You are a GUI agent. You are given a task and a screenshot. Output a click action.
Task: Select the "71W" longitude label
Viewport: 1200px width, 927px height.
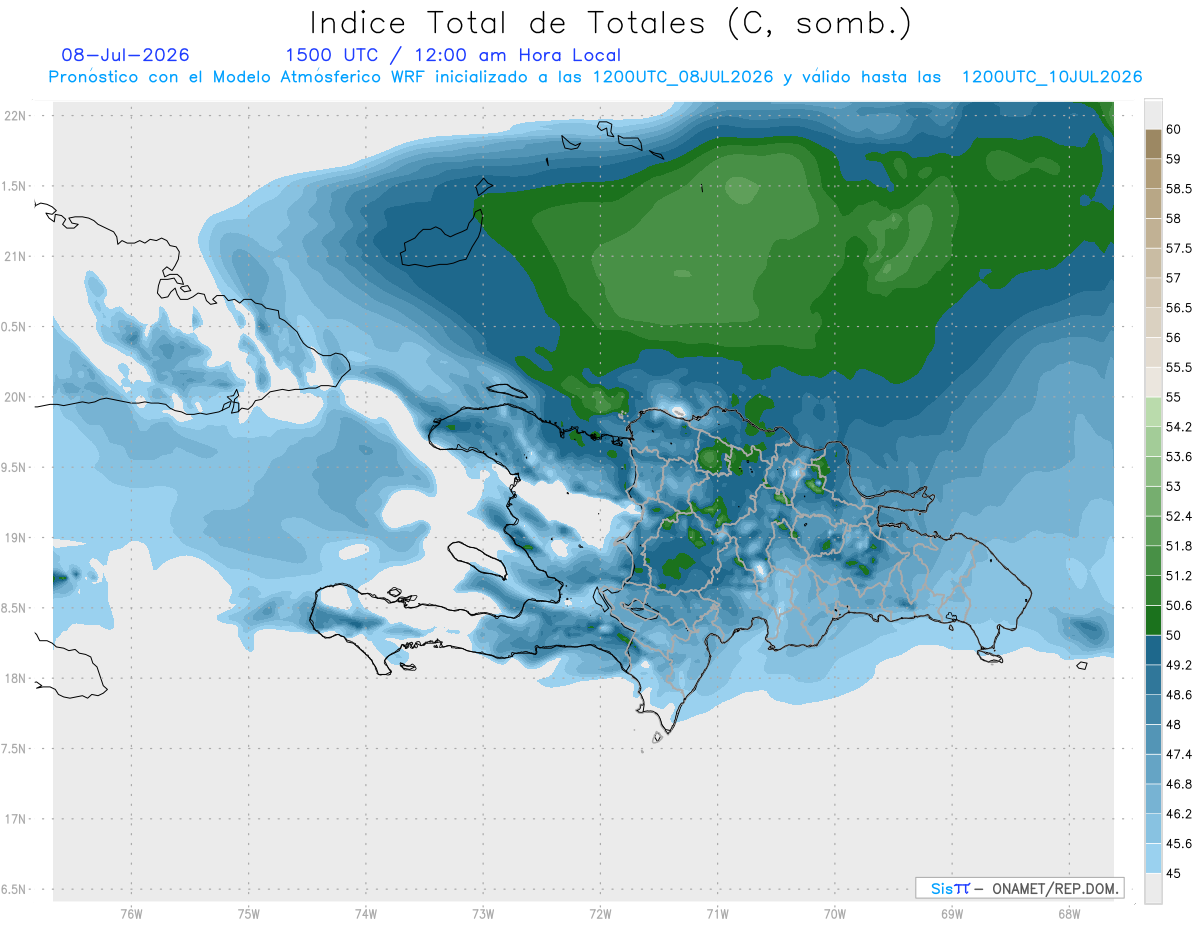point(717,913)
